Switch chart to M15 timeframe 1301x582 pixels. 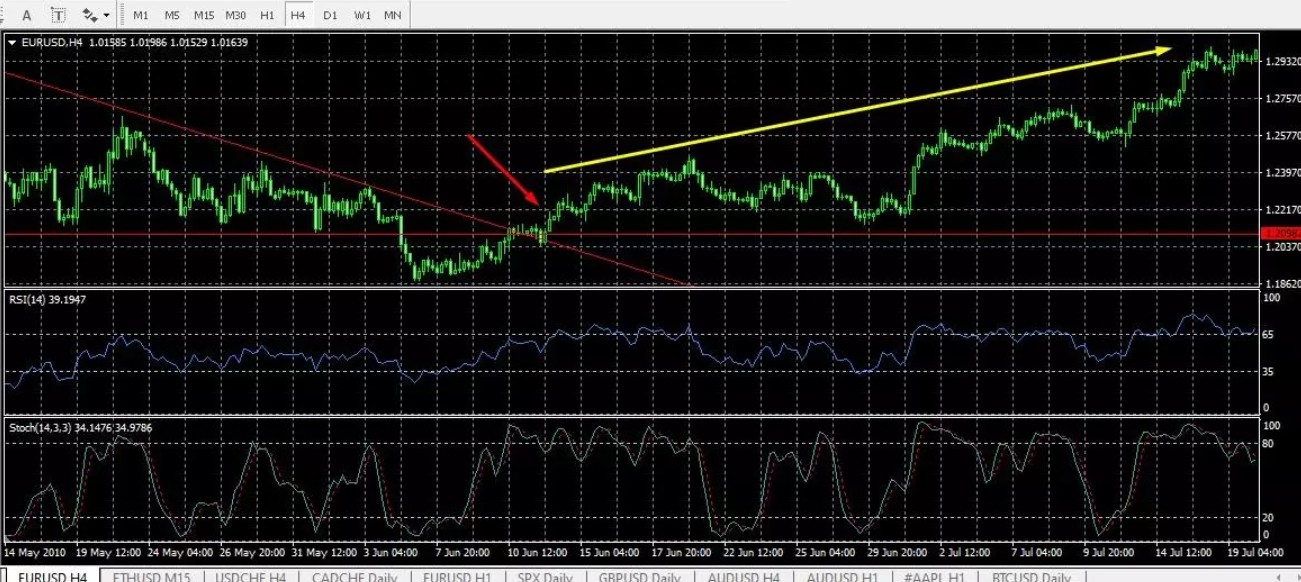tap(204, 15)
